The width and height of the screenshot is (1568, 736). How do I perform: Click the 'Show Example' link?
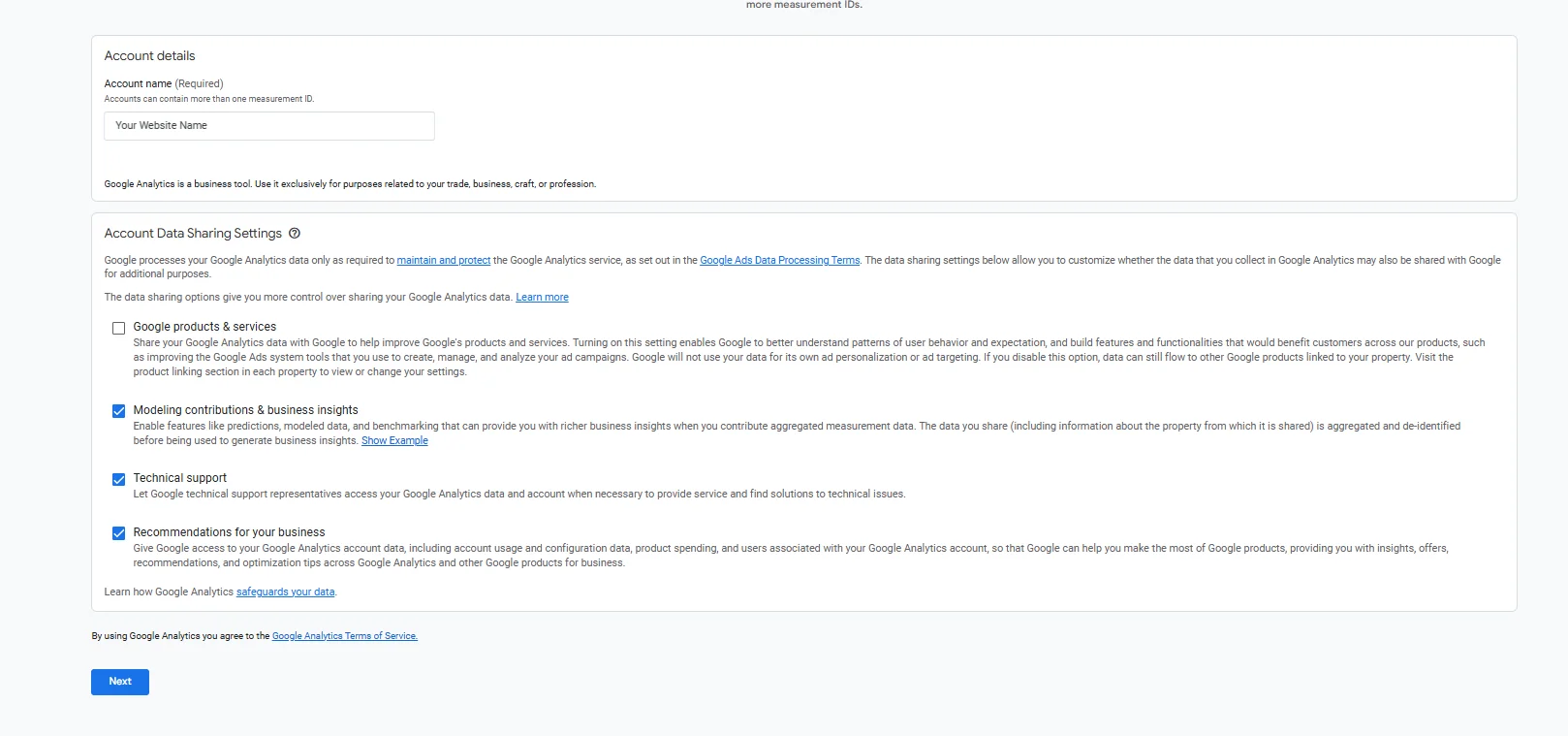pyautogui.click(x=394, y=441)
